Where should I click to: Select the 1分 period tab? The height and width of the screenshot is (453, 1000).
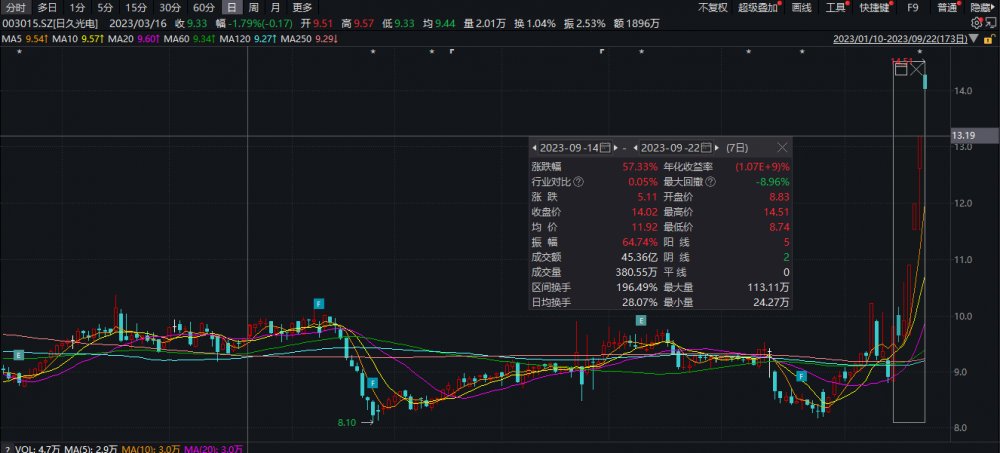77,8
